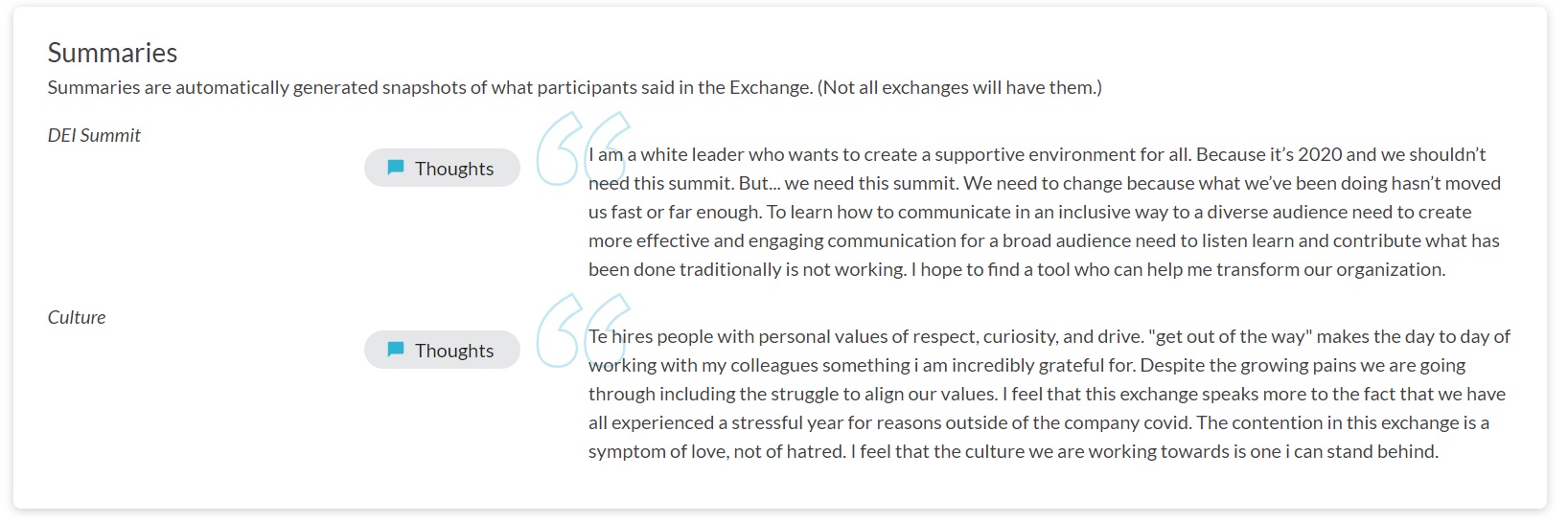Open Thoughts for the DEI Summit exchange

tap(442, 168)
